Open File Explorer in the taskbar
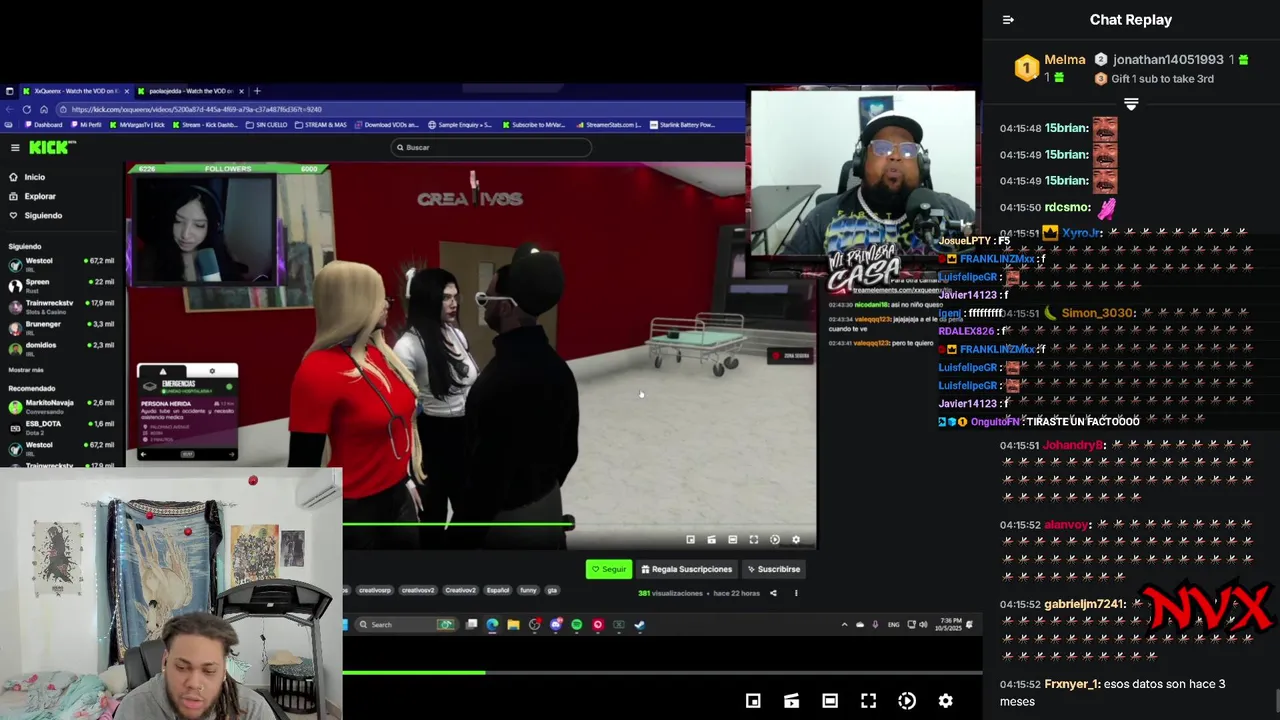 coord(513,625)
